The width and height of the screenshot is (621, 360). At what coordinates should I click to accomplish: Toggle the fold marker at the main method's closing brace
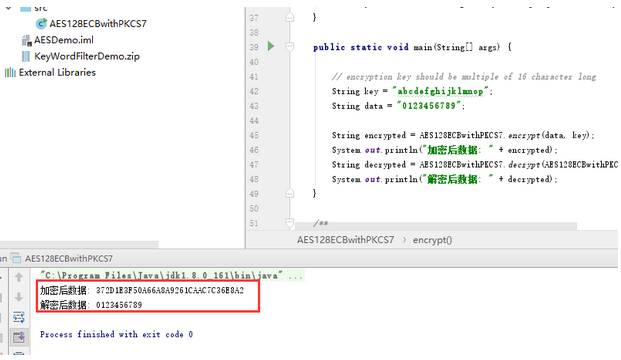[x=290, y=193]
